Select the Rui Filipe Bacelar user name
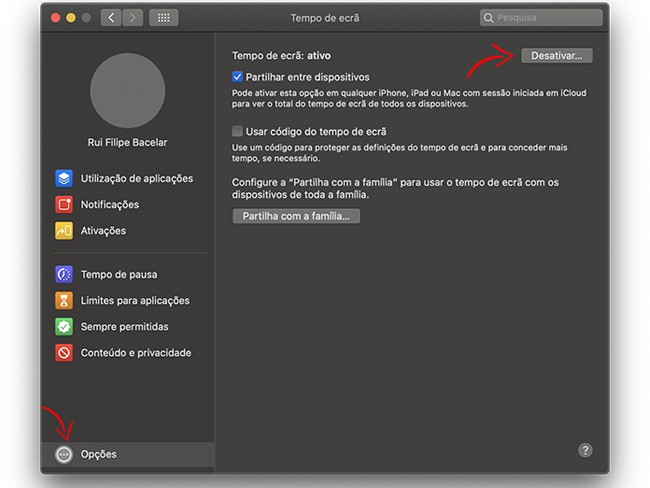Screen dimensions: 650x488 pyautogui.click(x=127, y=143)
